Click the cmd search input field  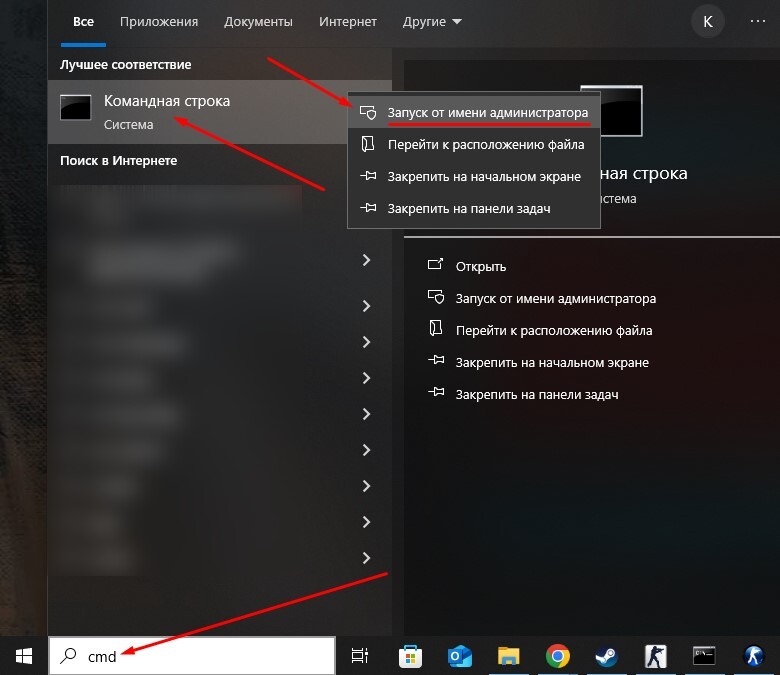tap(200, 656)
